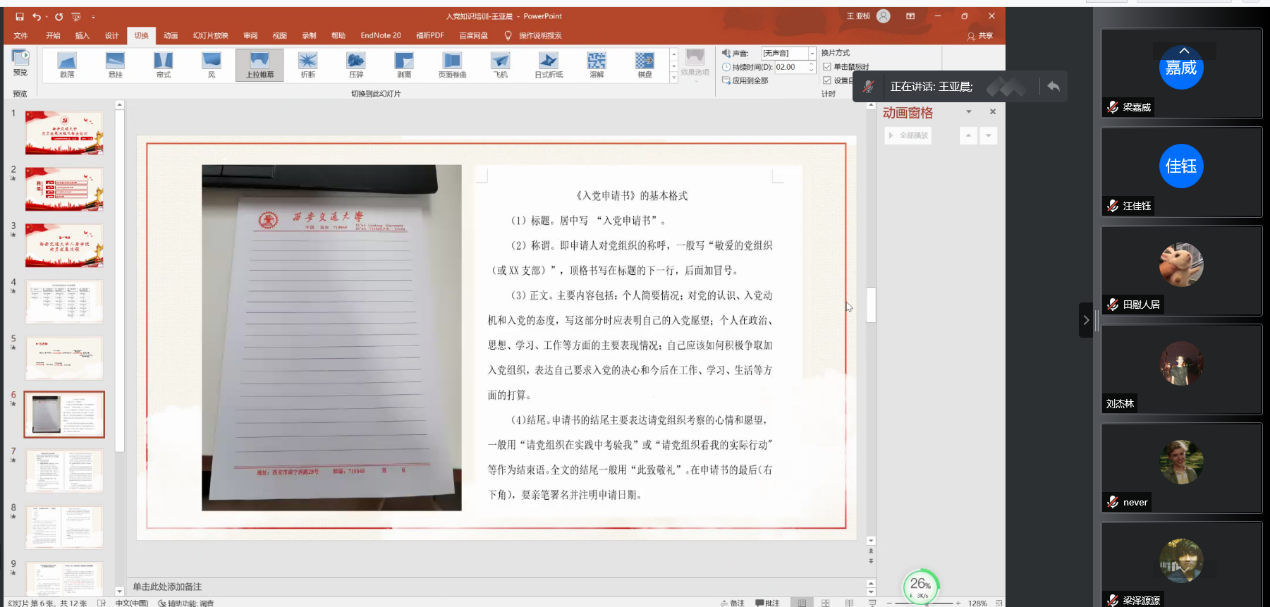Choose the 页面卷曲 (Page Curl) transition

pos(452,63)
